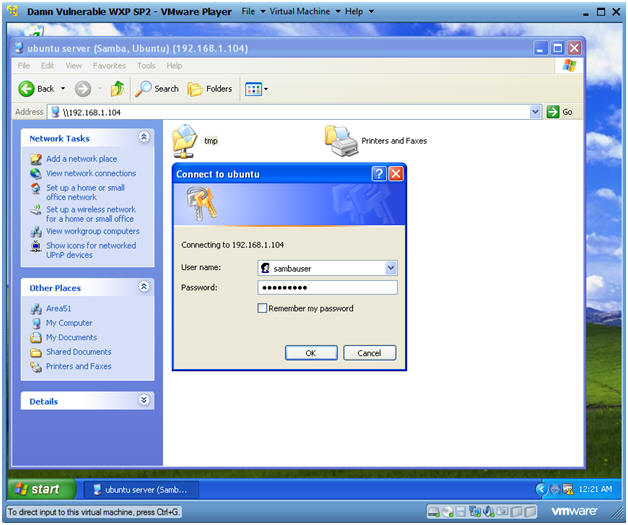Open Explorer Edit menu
The width and height of the screenshot is (628, 525).
pyautogui.click(x=47, y=66)
